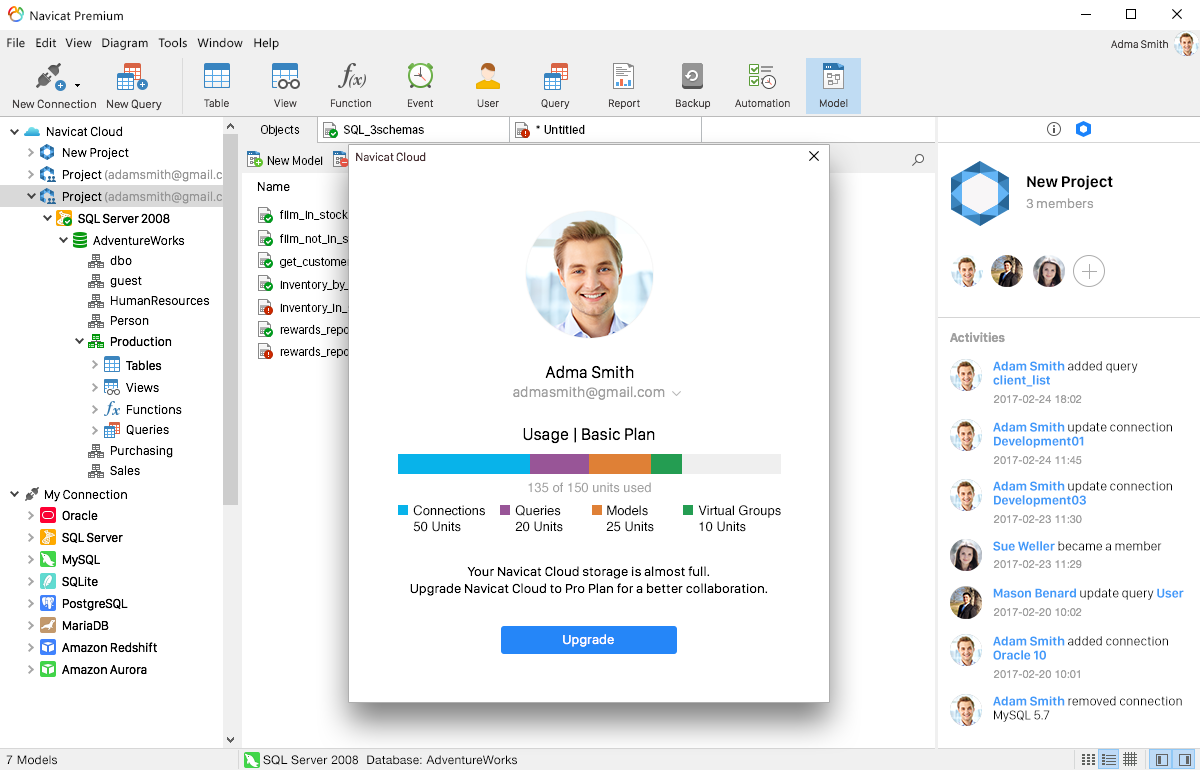The width and height of the screenshot is (1200, 770).
Task: Collapse the Production schema node
Action: (79, 342)
